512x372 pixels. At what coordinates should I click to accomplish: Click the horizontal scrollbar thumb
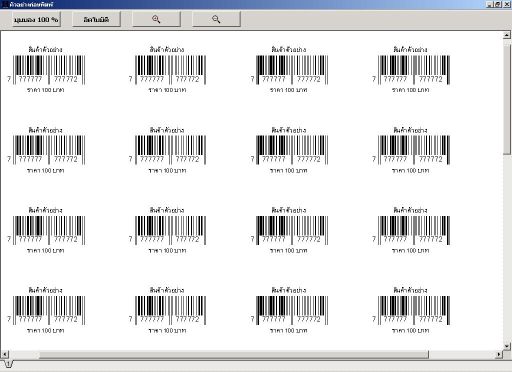(x=233, y=354)
